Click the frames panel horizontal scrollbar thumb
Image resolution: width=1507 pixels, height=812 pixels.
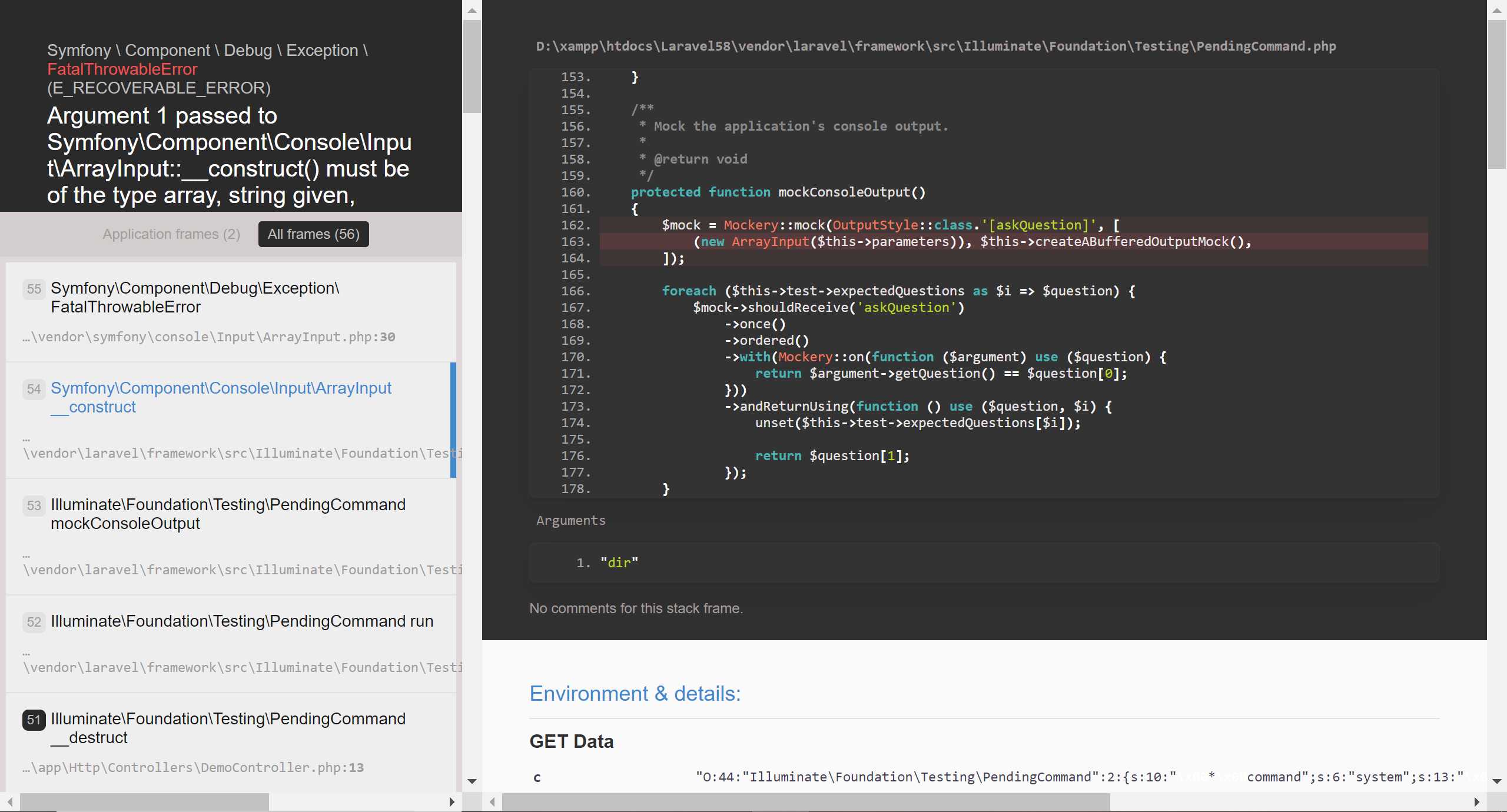point(144,801)
